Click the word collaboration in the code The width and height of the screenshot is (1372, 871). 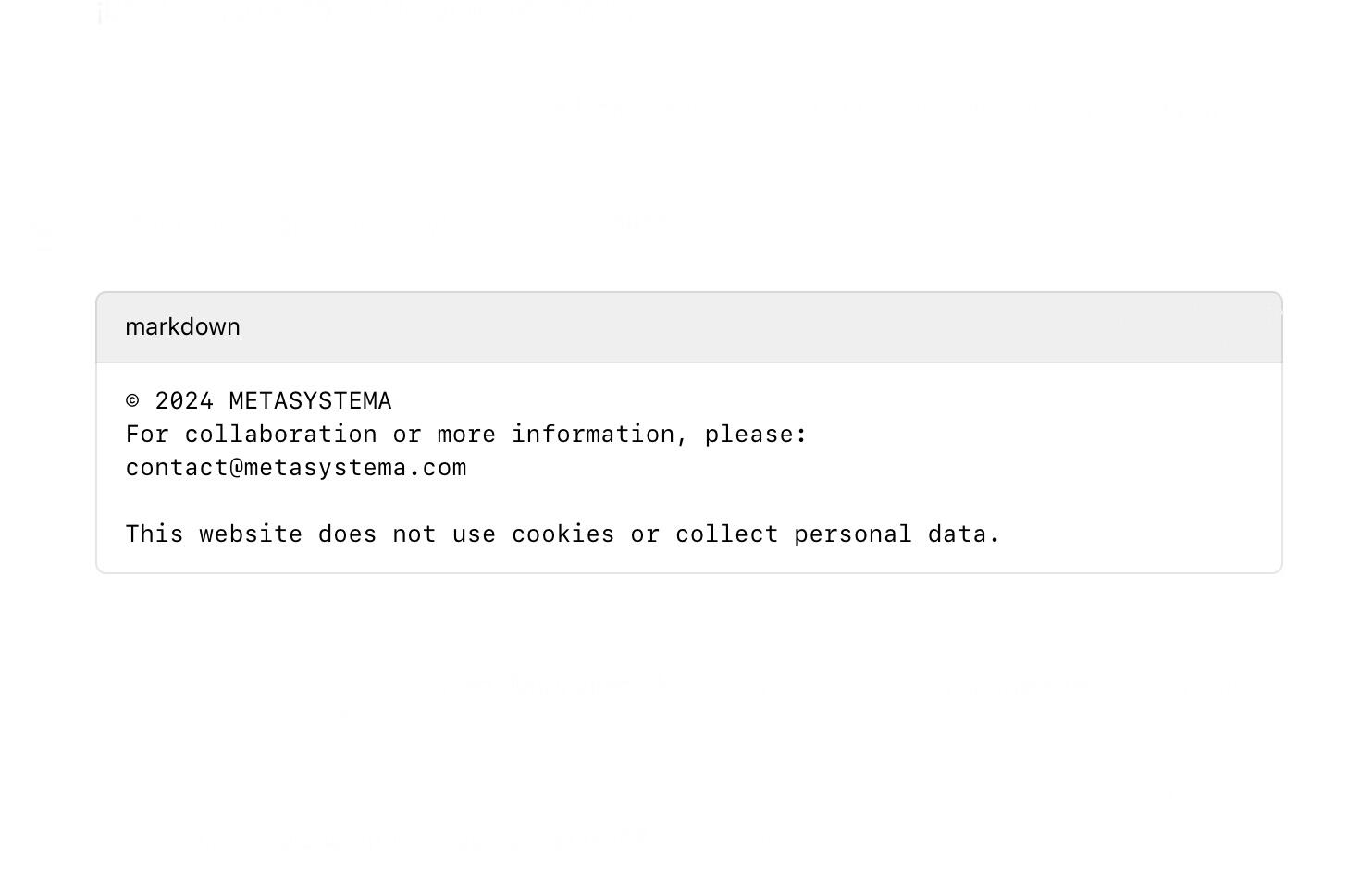(x=281, y=435)
